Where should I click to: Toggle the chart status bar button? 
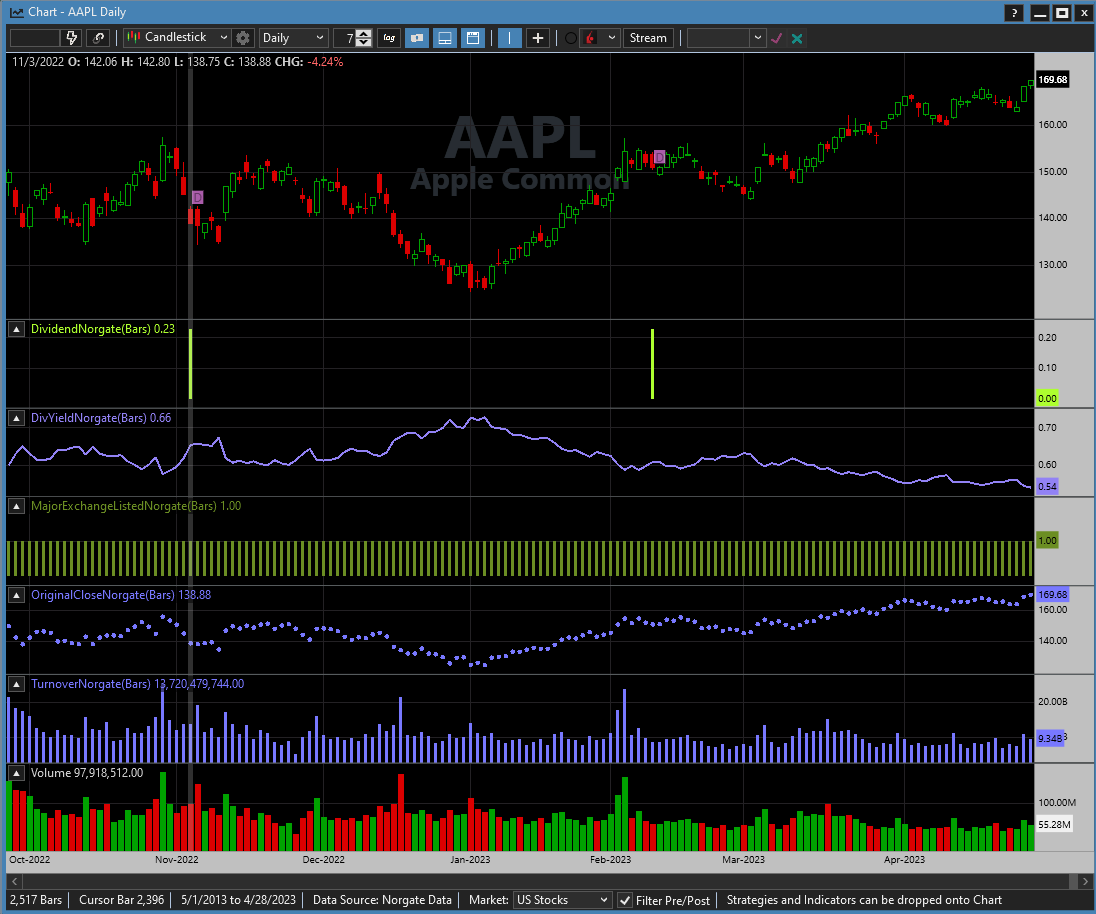tap(473, 38)
